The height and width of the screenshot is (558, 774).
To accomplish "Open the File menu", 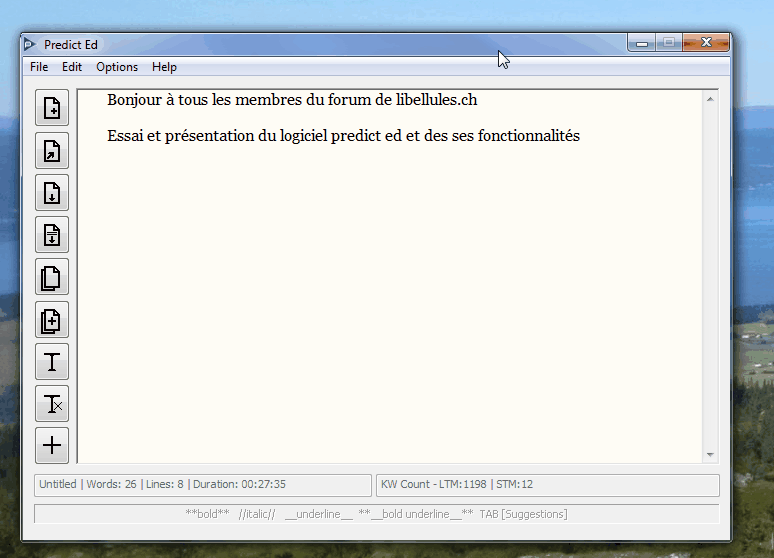I will [x=39, y=67].
